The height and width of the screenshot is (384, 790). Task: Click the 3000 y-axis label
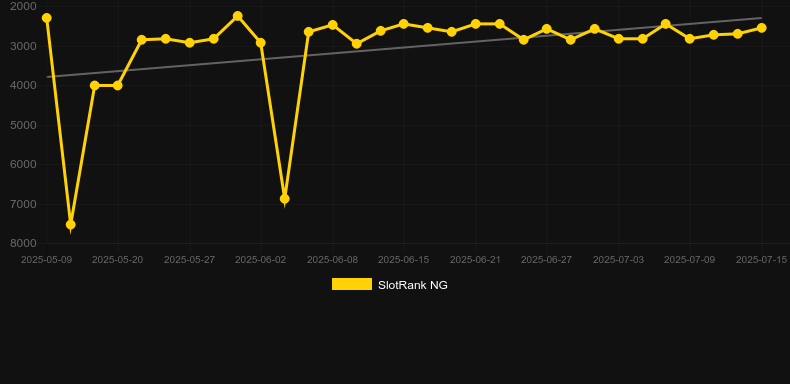coord(23,46)
